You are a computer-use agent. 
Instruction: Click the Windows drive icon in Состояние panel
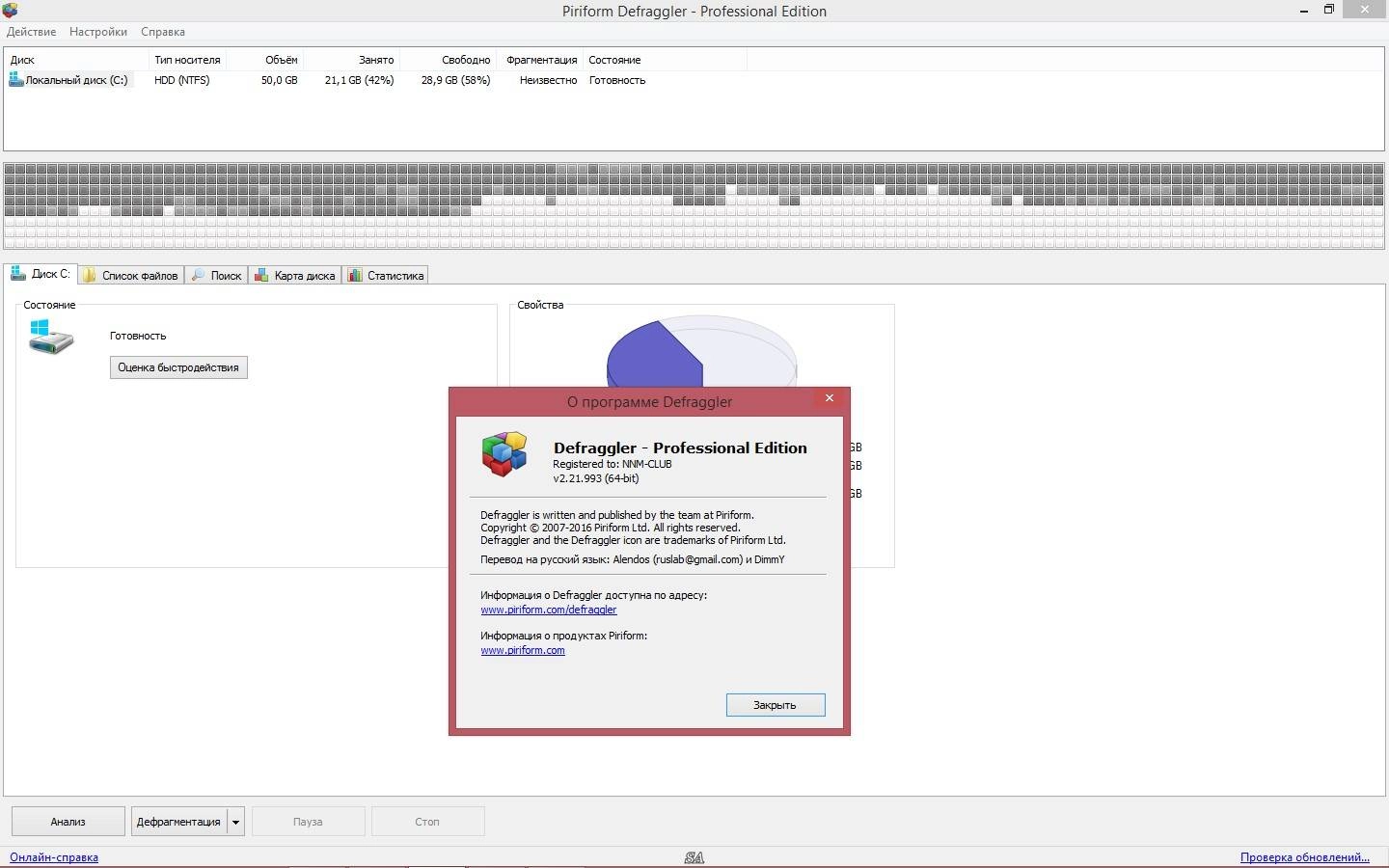coord(51,338)
